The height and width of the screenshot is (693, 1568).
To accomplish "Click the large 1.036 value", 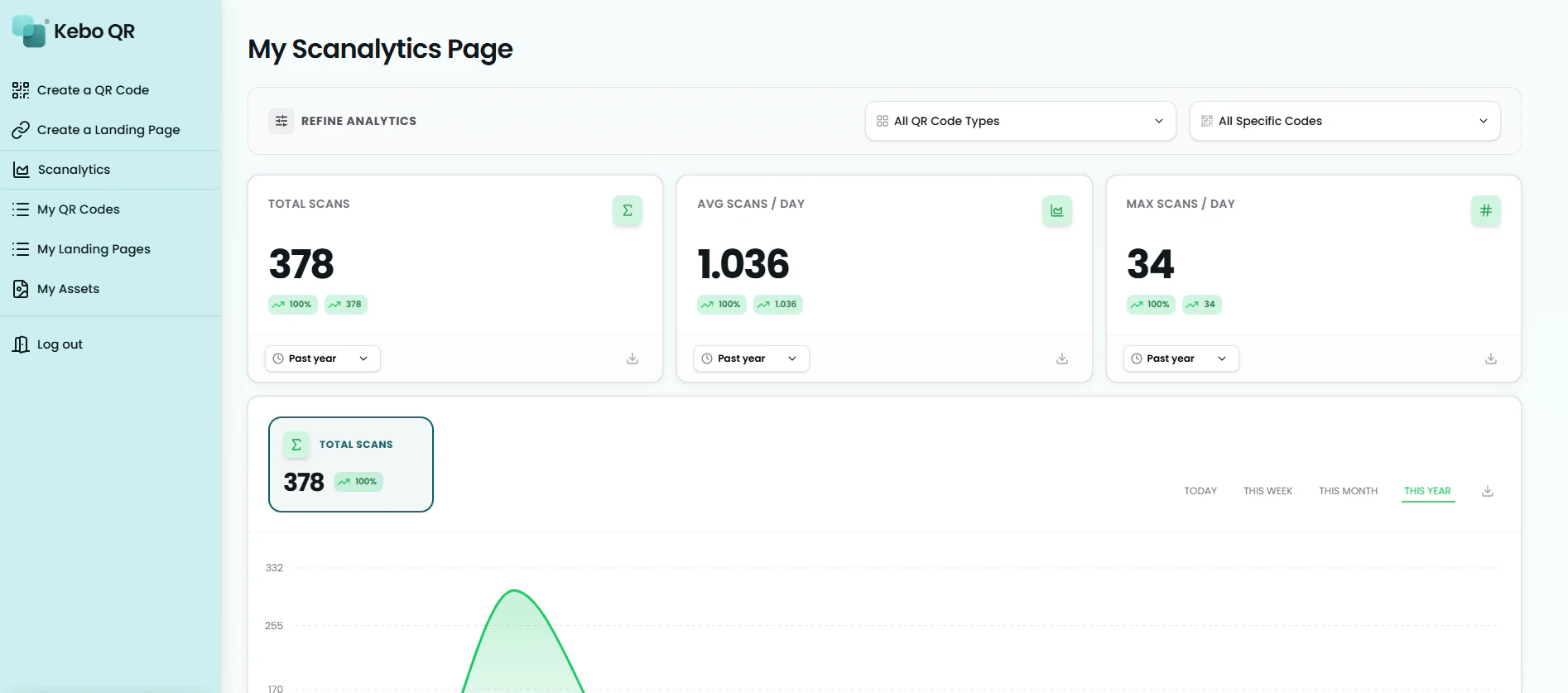I will pyautogui.click(x=743, y=264).
